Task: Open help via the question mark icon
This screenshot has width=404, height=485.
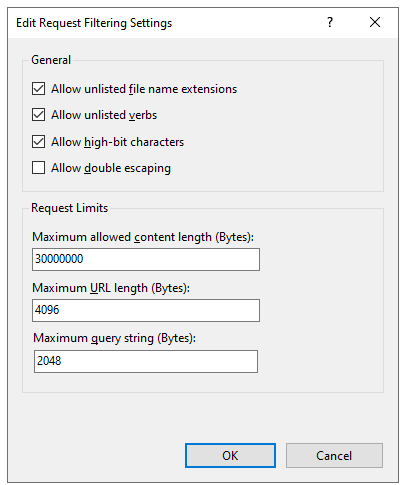Action: coord(330,22)
